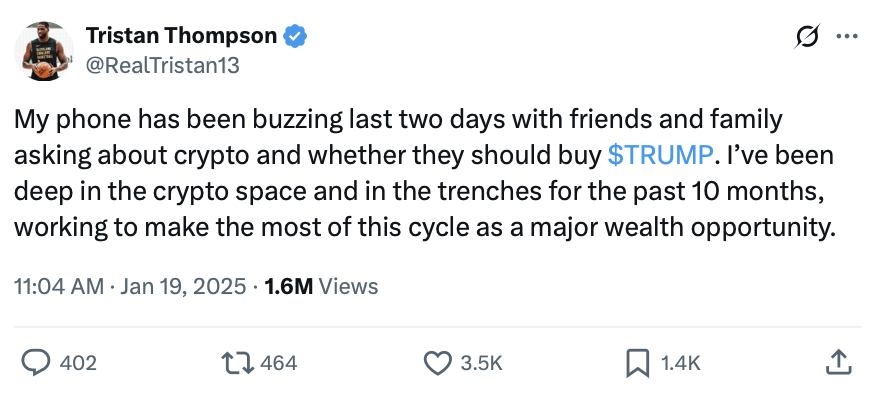Repost using the retweet arrows icon
The image size is (885, 393).
[239, 363]
